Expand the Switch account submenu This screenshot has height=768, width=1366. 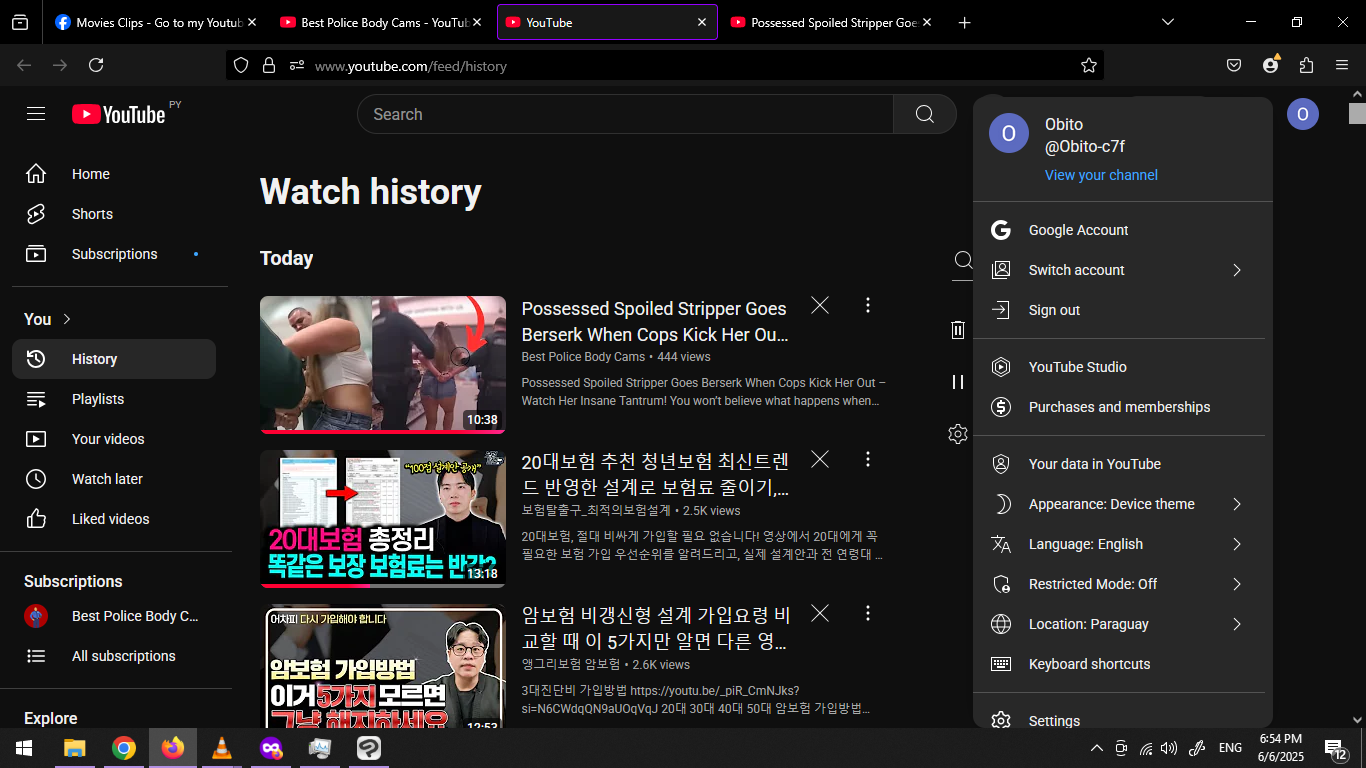tap(1119, 270)
